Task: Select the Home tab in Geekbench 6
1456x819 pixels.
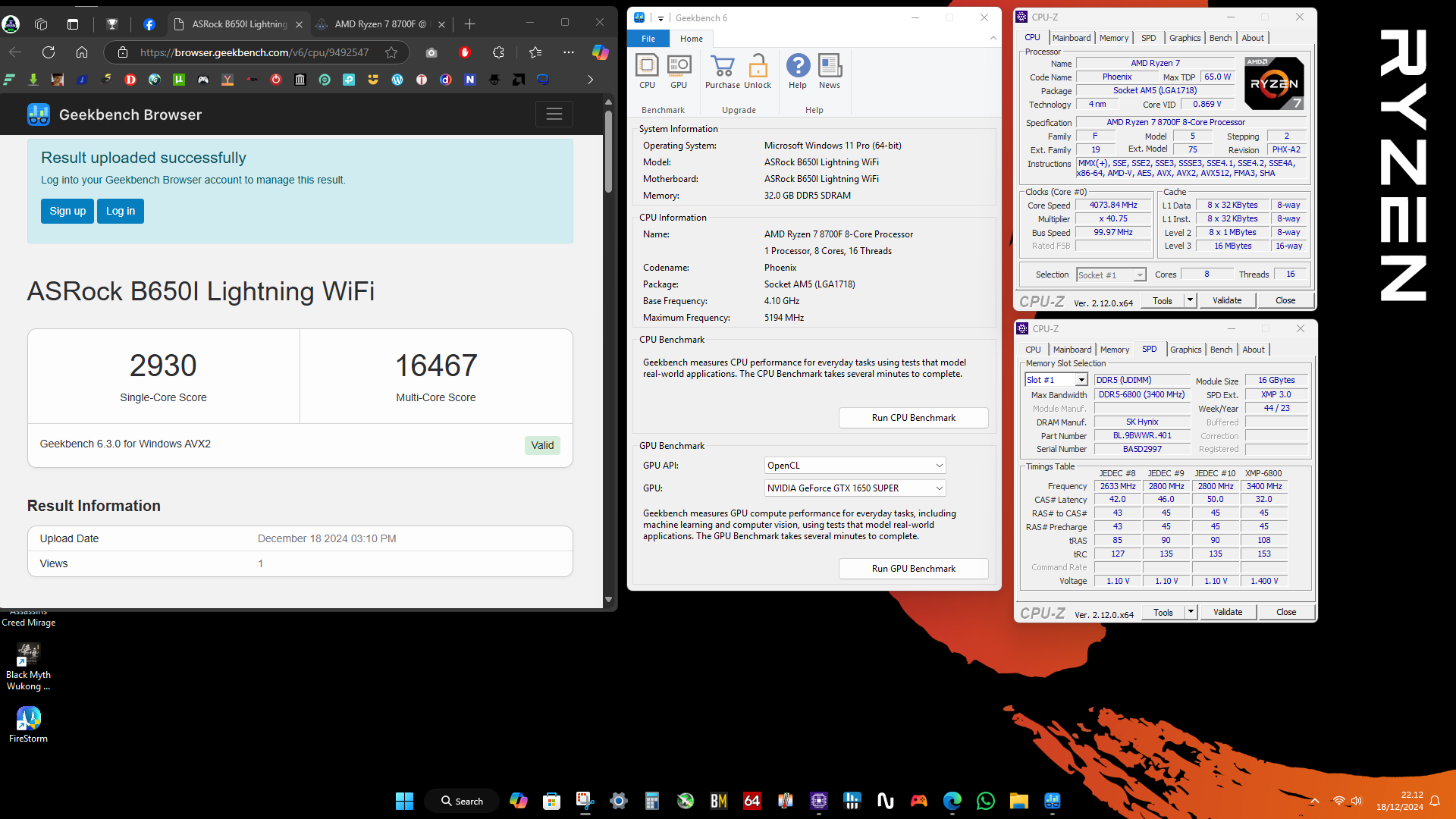Action: point(692,39)
